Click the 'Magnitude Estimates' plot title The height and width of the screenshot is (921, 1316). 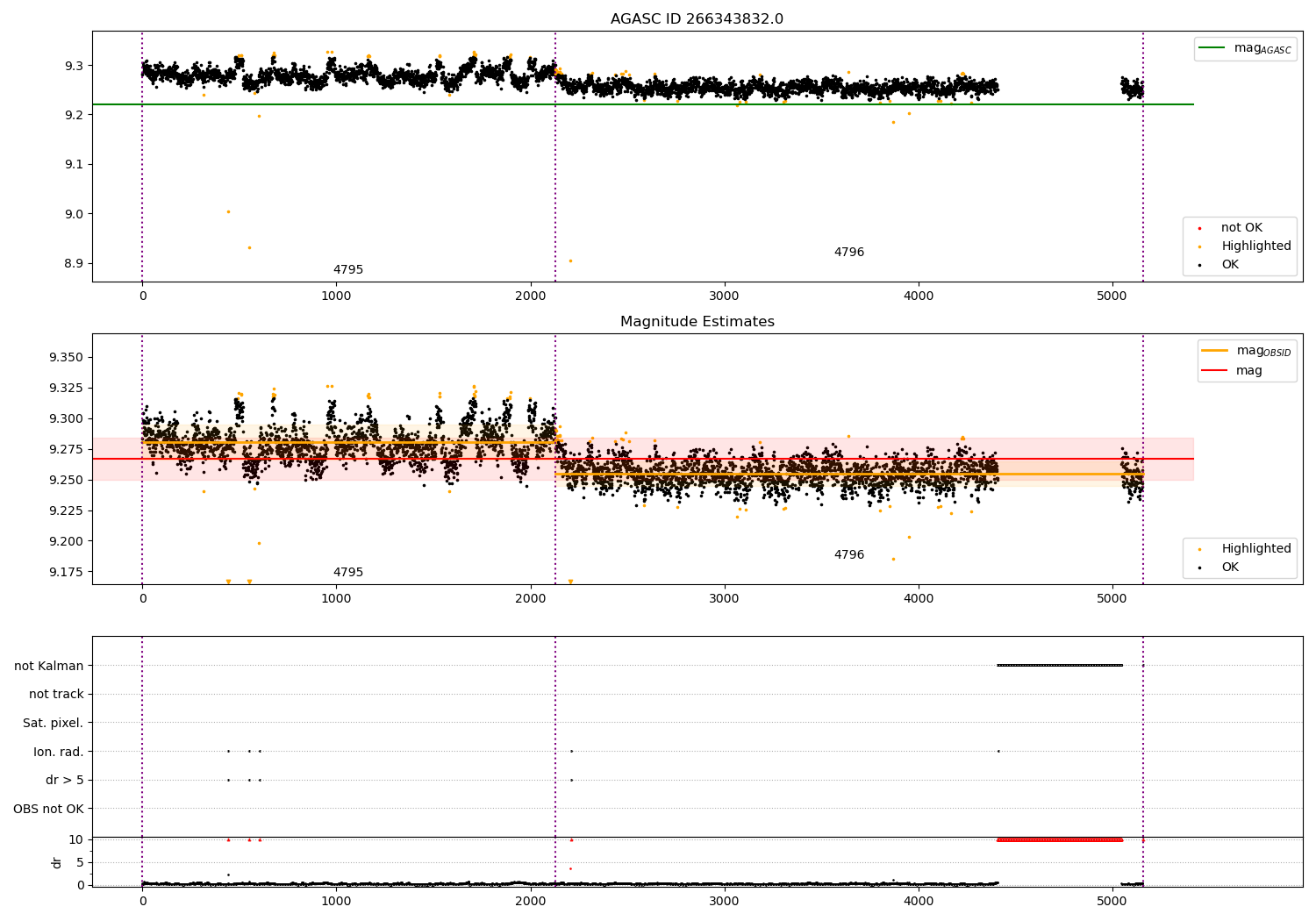(x=697, y=322)
